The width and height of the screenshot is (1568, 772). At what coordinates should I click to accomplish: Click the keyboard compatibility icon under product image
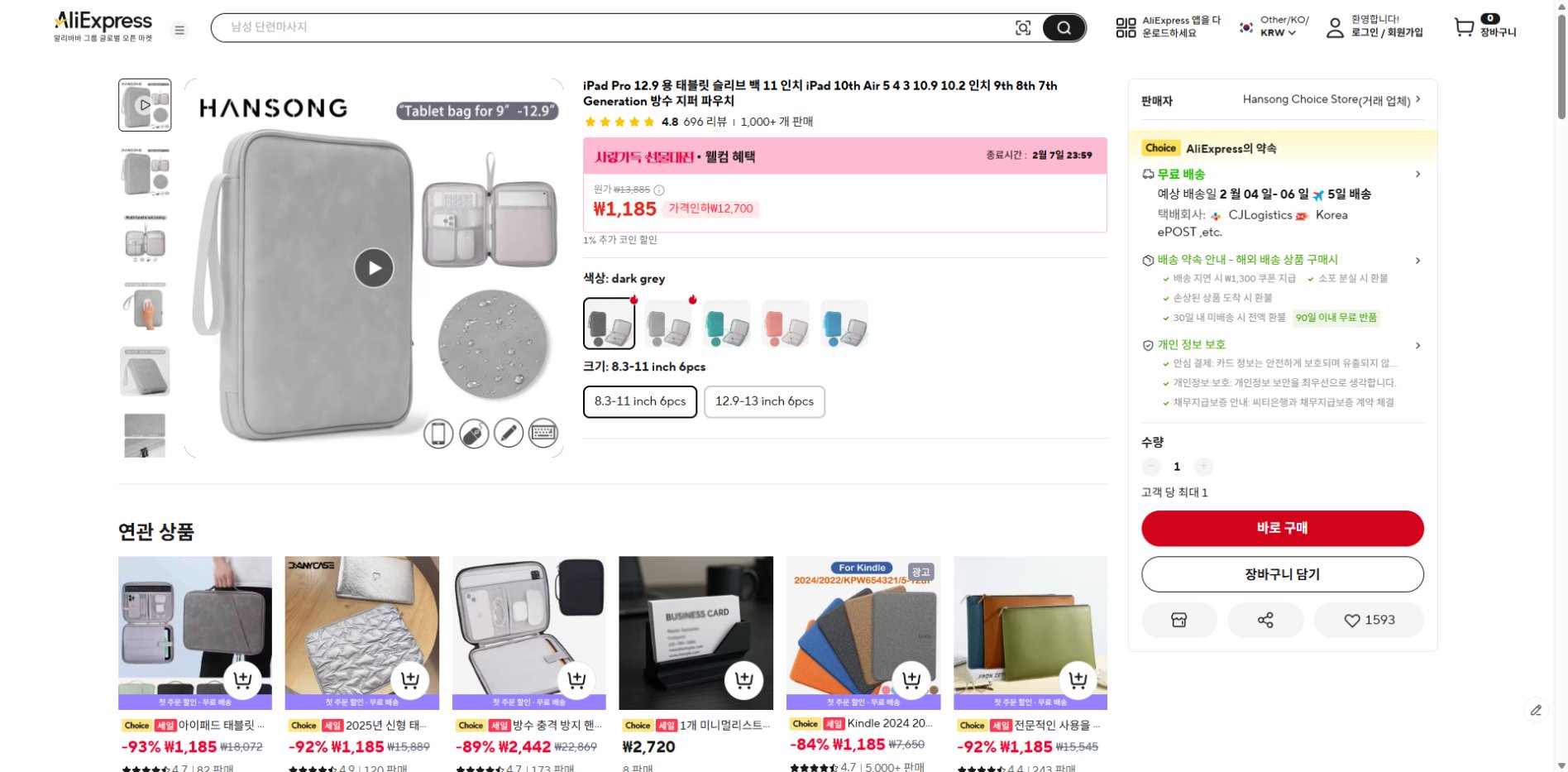543,433
